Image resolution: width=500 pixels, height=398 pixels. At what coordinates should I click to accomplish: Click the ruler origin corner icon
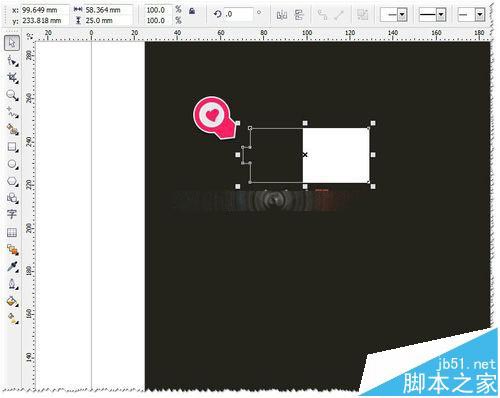[29, 35]
